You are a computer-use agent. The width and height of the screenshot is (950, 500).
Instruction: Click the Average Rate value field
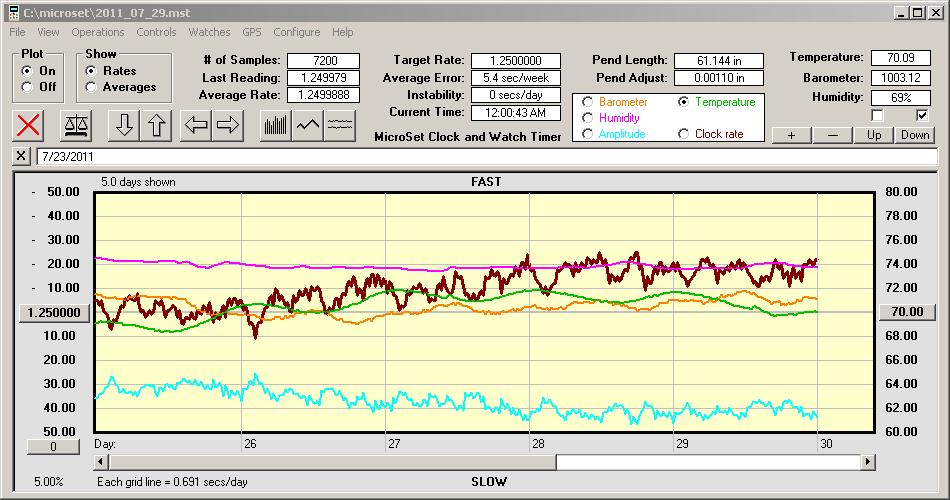(324, 95)
